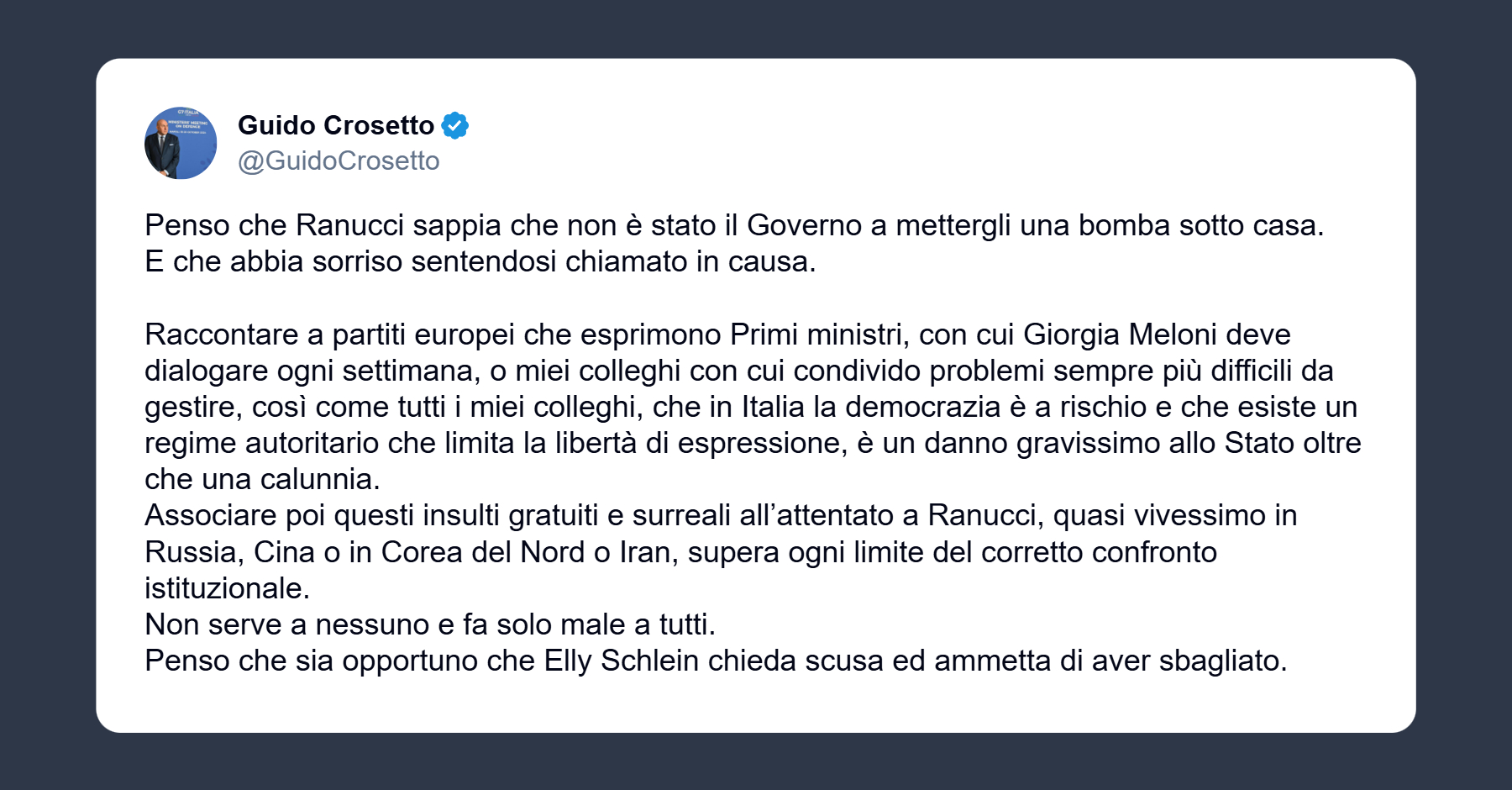Click the line starting "Associare poi questi insulti"
This screenshot has height=790, width=1512.
720,515
